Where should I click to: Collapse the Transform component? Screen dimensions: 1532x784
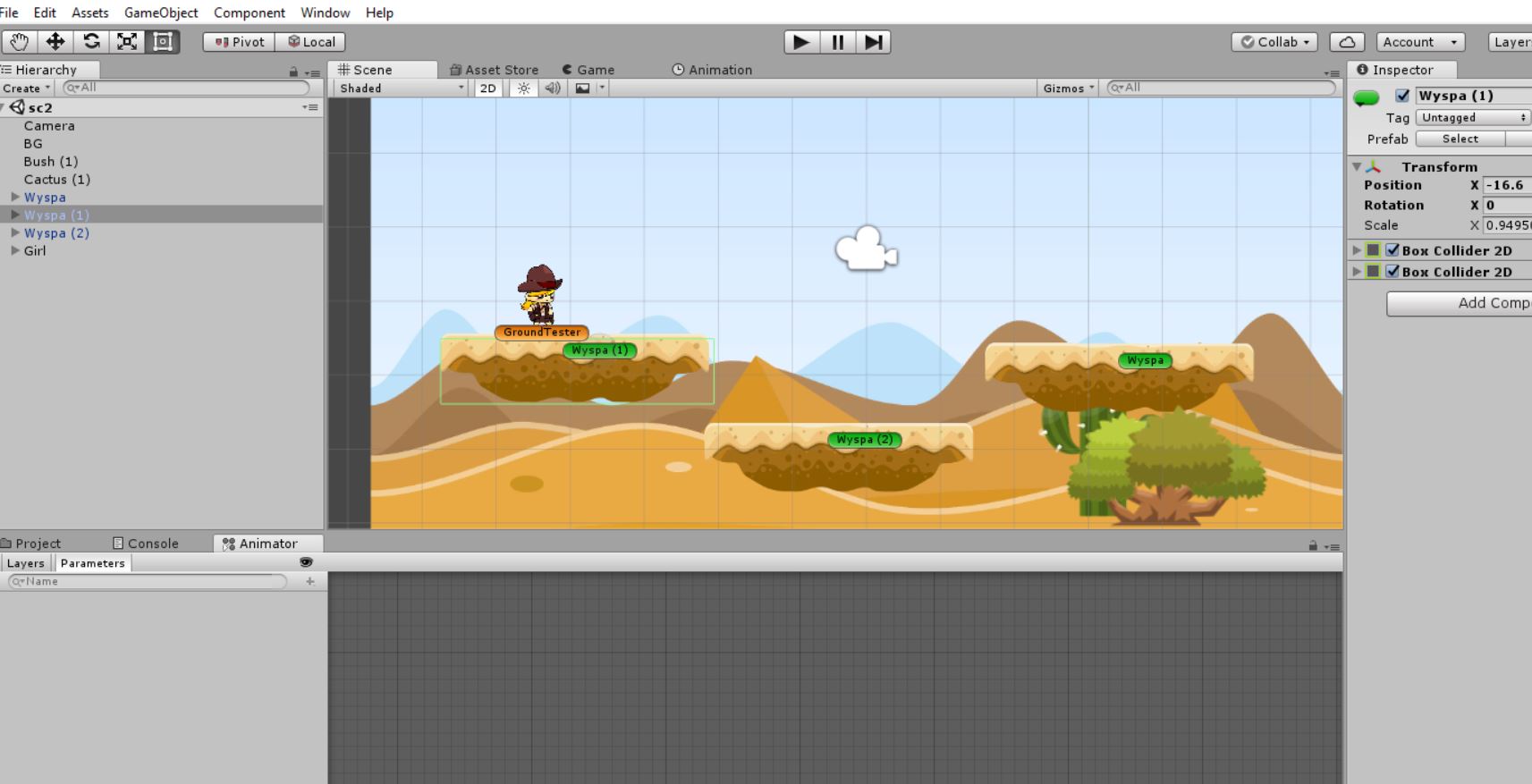point(1357,166)
